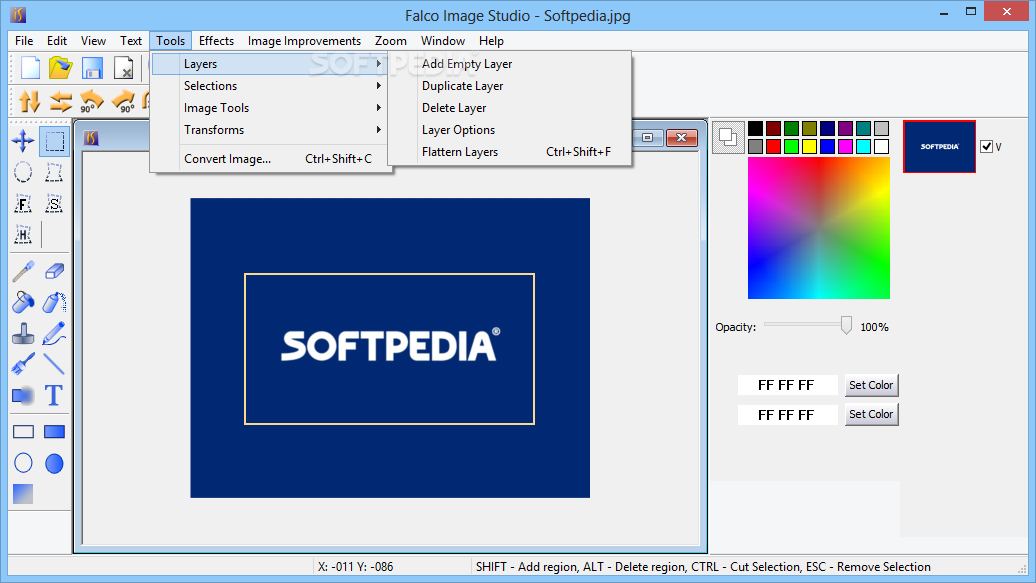
Task: Open the Effects menu
Action: pos(216,41)
